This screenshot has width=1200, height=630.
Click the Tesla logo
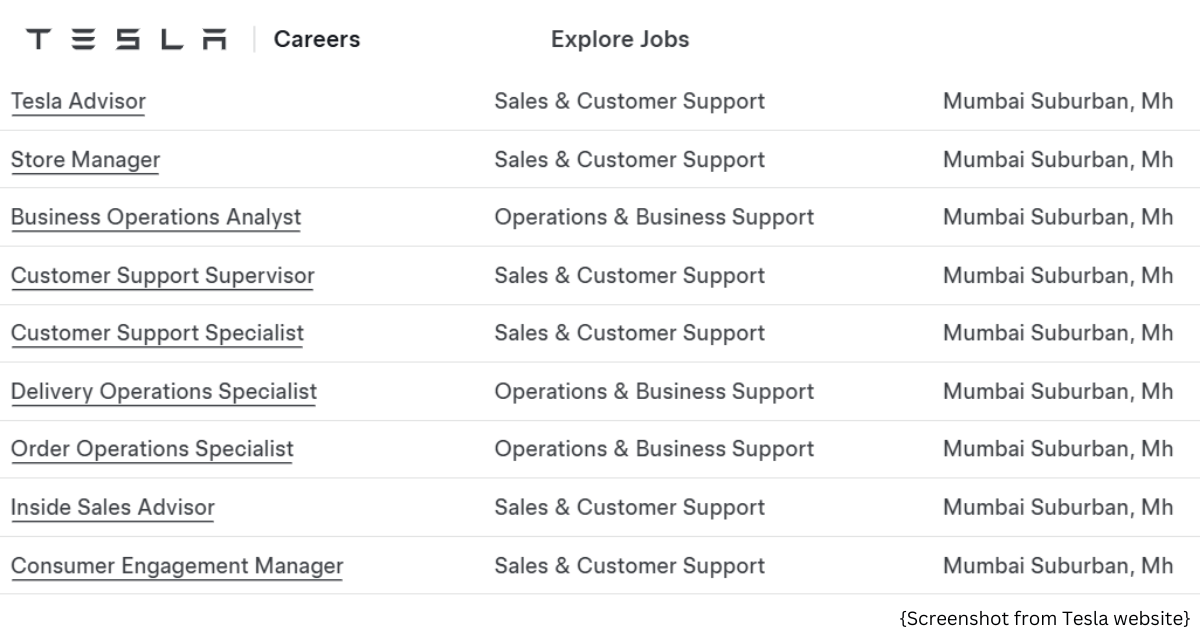(126, 39)
